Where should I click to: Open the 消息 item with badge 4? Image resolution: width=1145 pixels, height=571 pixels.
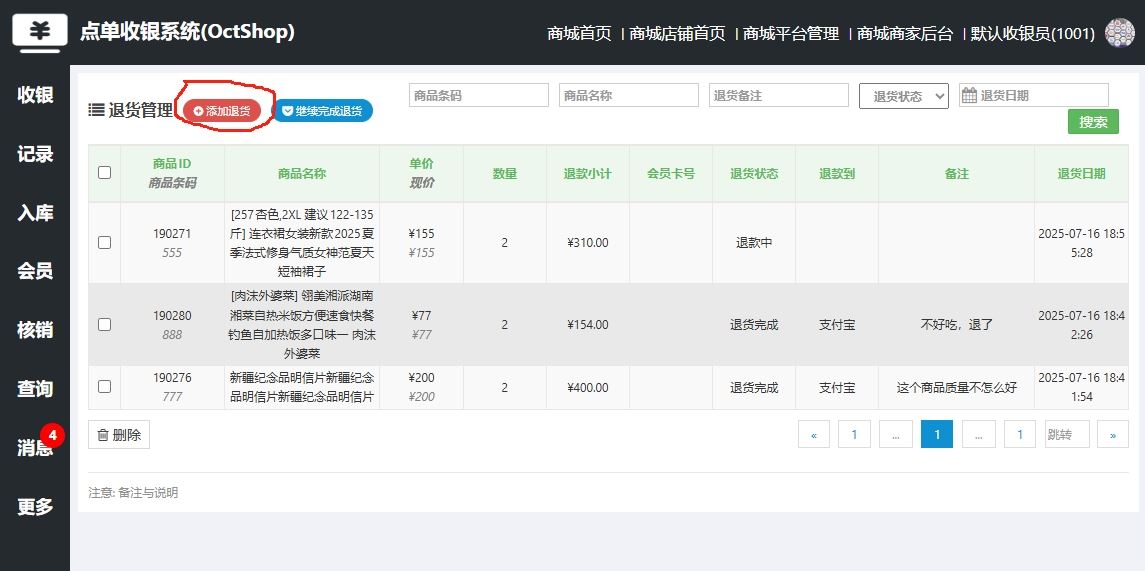35,447
